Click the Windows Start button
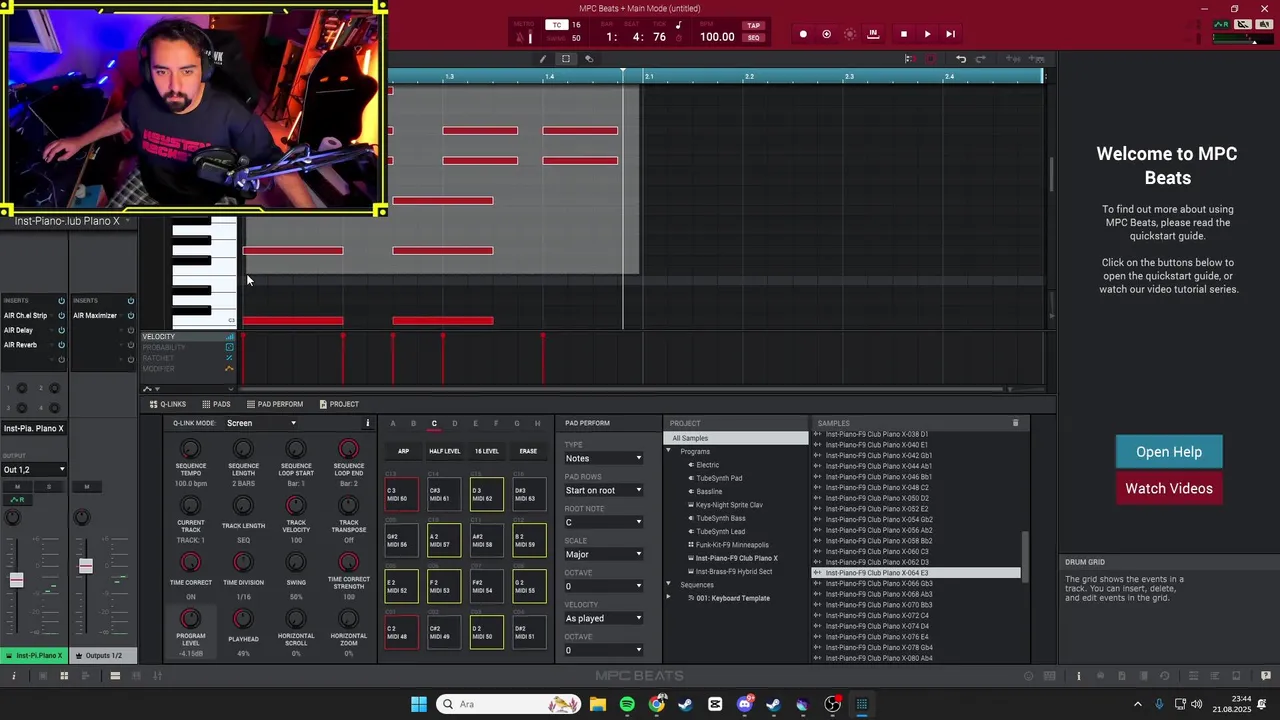This screenshot has height=720, width=1280. tap(419, 704)
